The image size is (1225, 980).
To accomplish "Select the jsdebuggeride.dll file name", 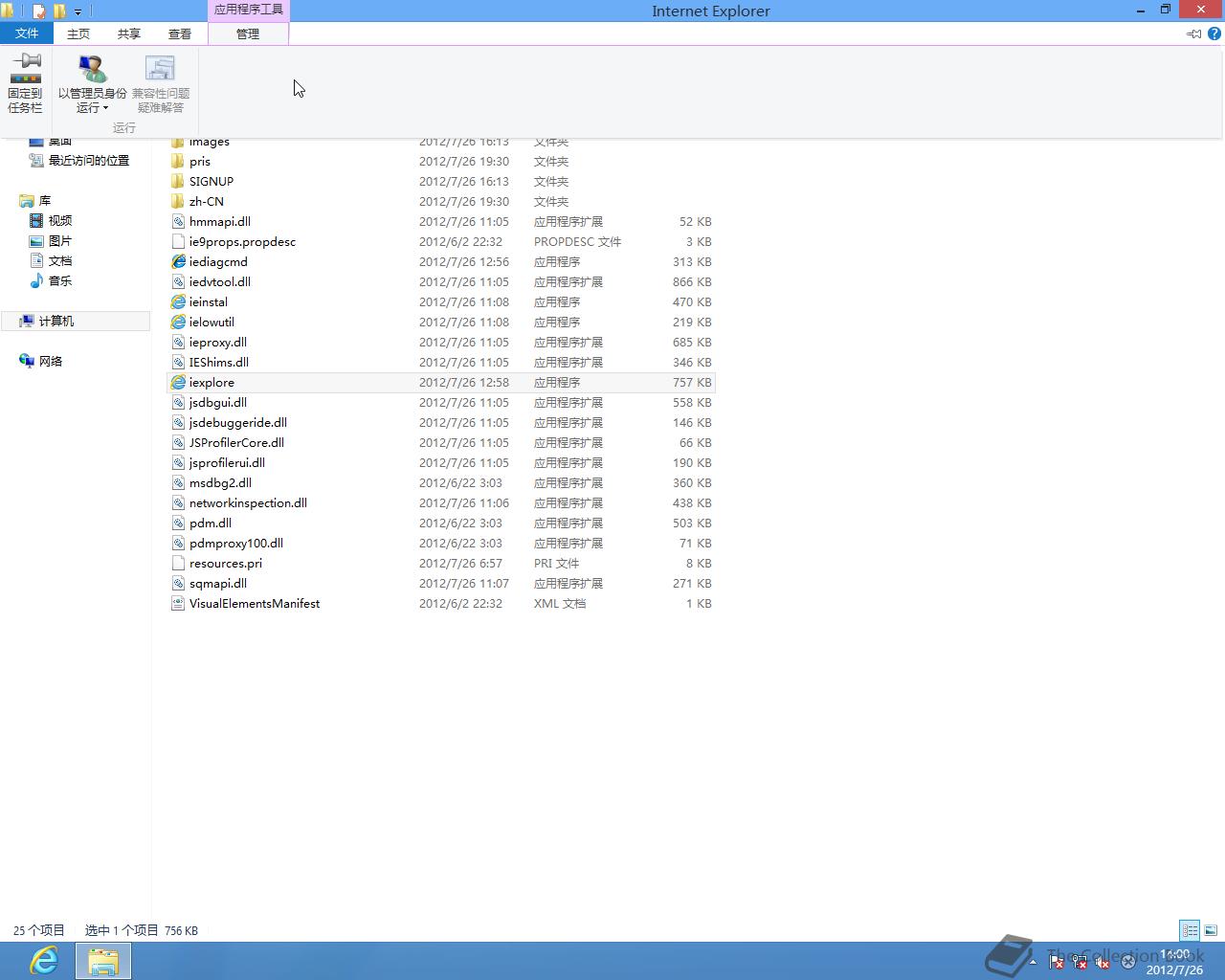I will (238, 422).
